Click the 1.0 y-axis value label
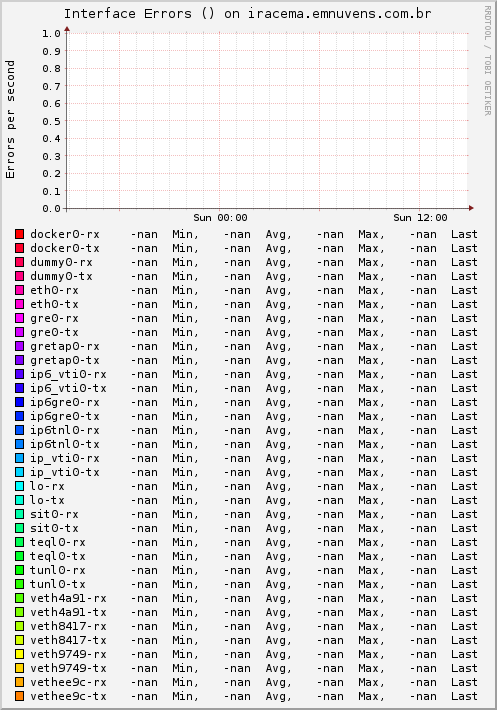 tap(51, 34)
